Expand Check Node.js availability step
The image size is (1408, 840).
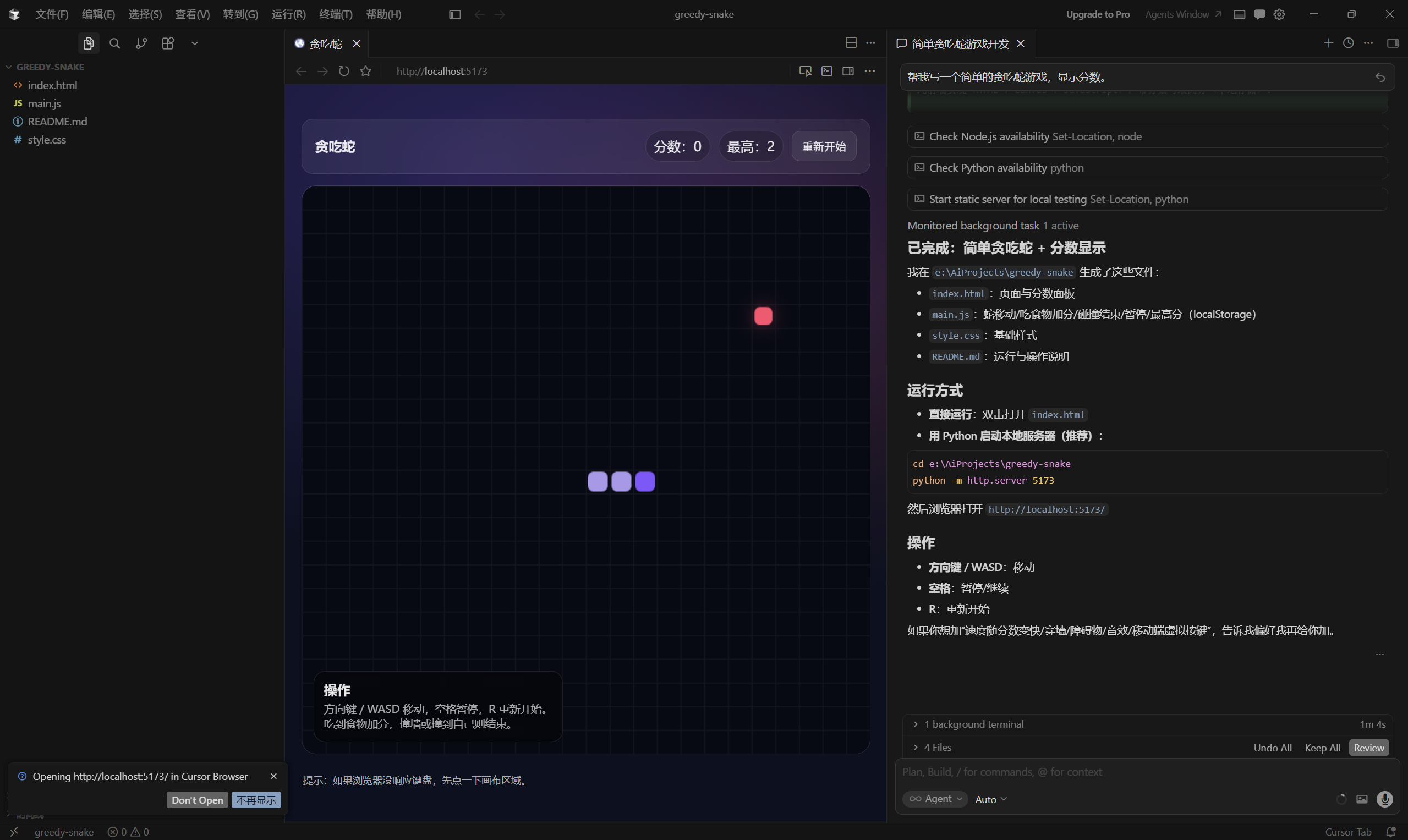coord(1148,136)
